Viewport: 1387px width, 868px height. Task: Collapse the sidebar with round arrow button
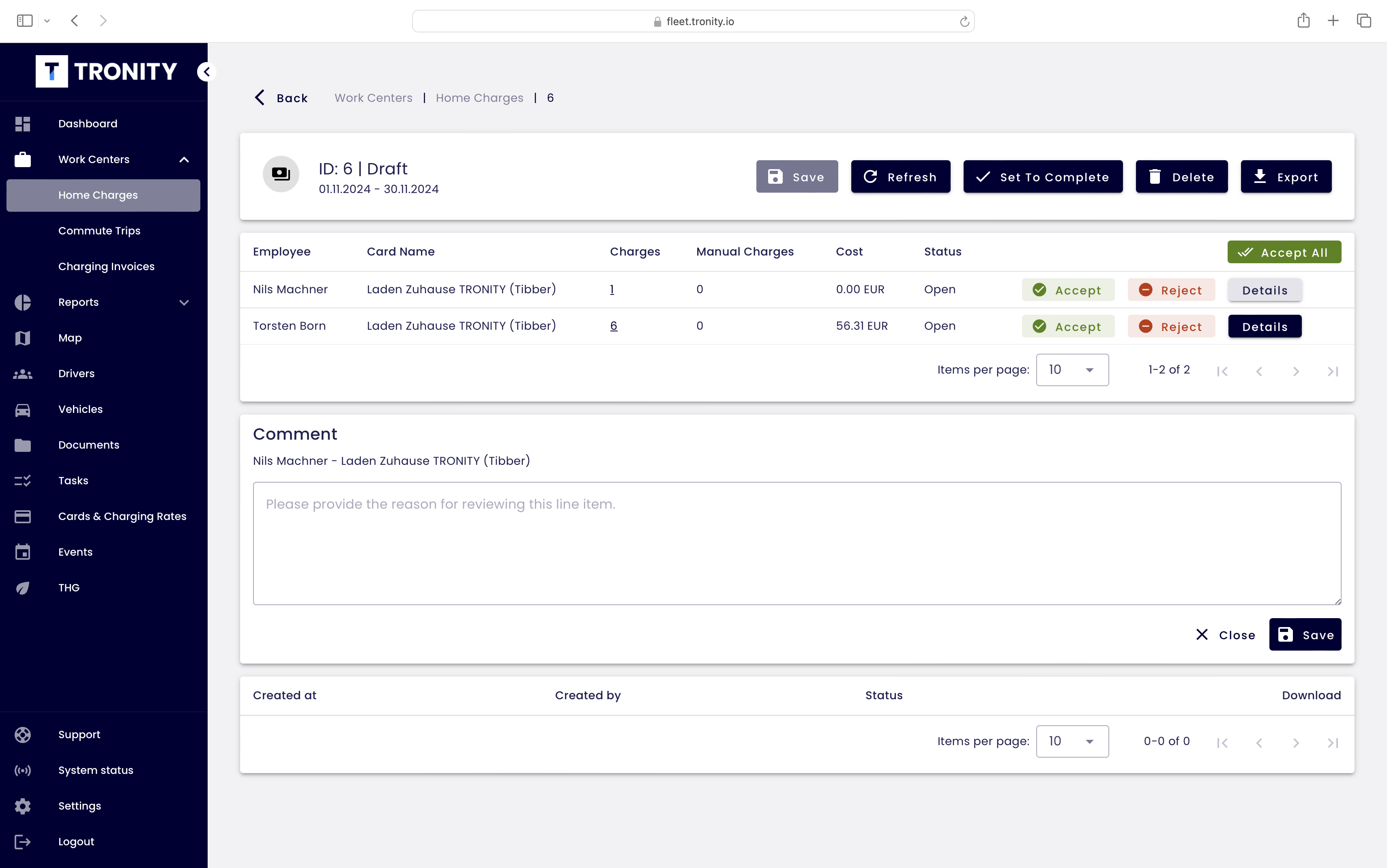pyautogui.click(x=206, y=72)
